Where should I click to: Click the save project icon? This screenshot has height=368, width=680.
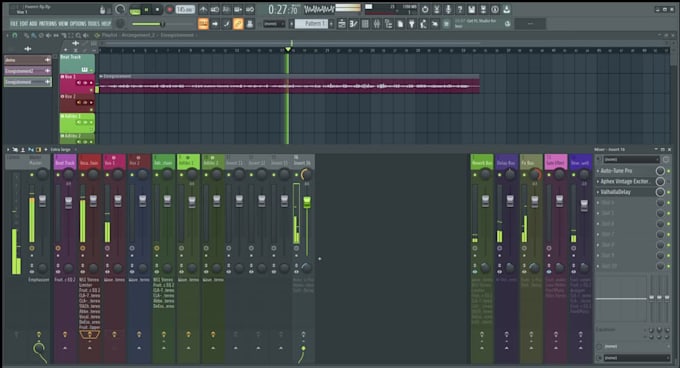pos(472,9)
